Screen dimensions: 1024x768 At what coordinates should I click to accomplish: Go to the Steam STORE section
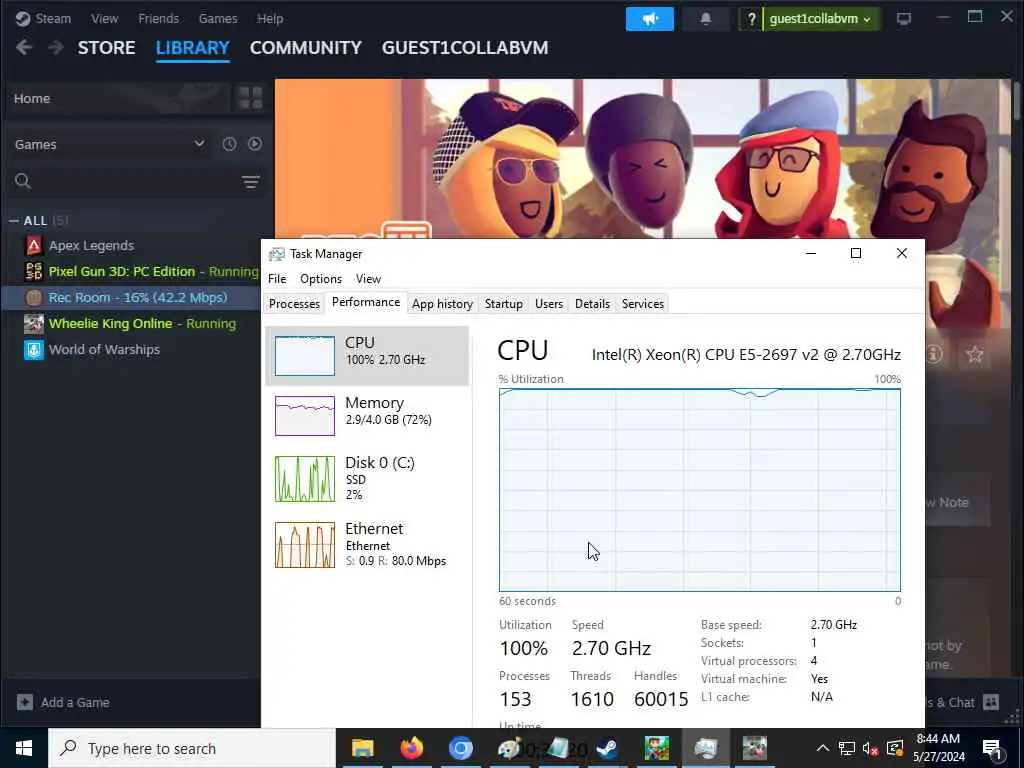point(106,48)
